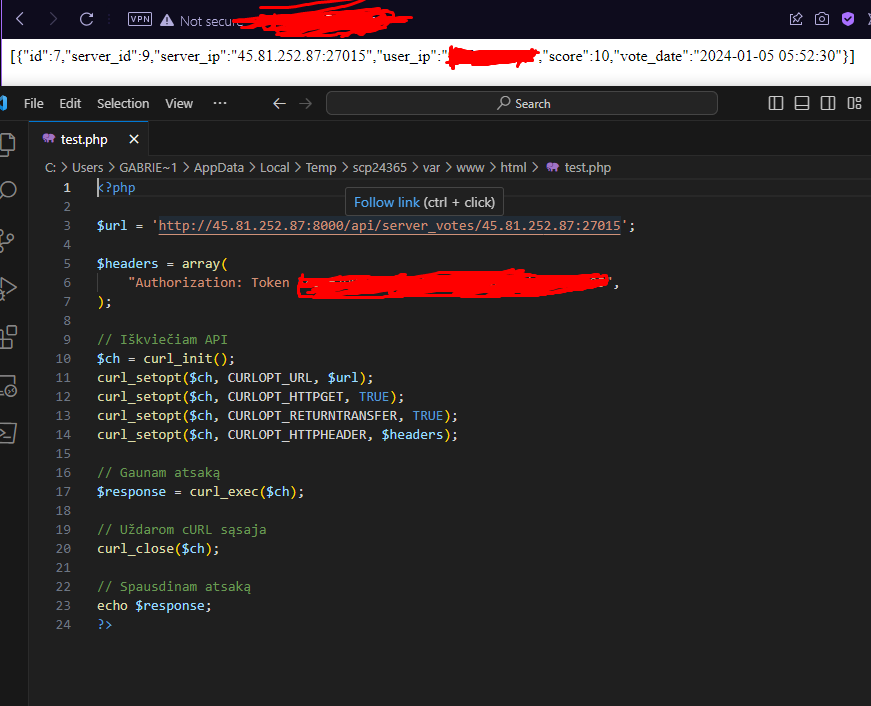The image size is (871, 706).
Task: Open the Run and Debug view
Action: tap(8, 288)
